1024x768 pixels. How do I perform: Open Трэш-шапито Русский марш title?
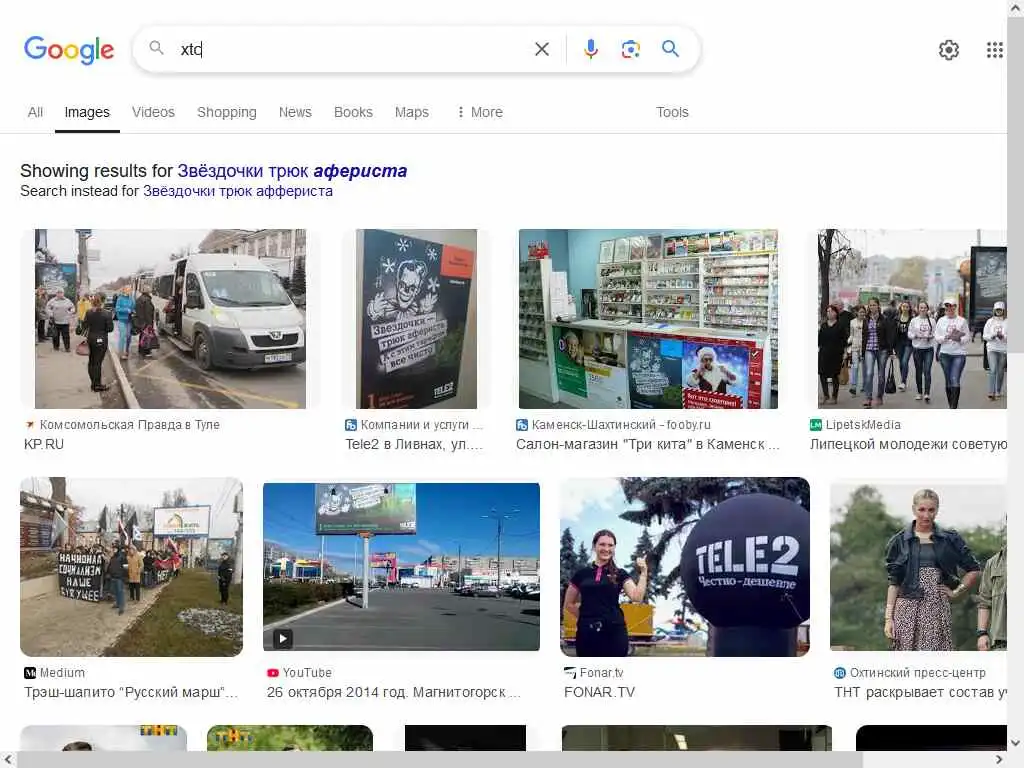click(x=131, y=692)
